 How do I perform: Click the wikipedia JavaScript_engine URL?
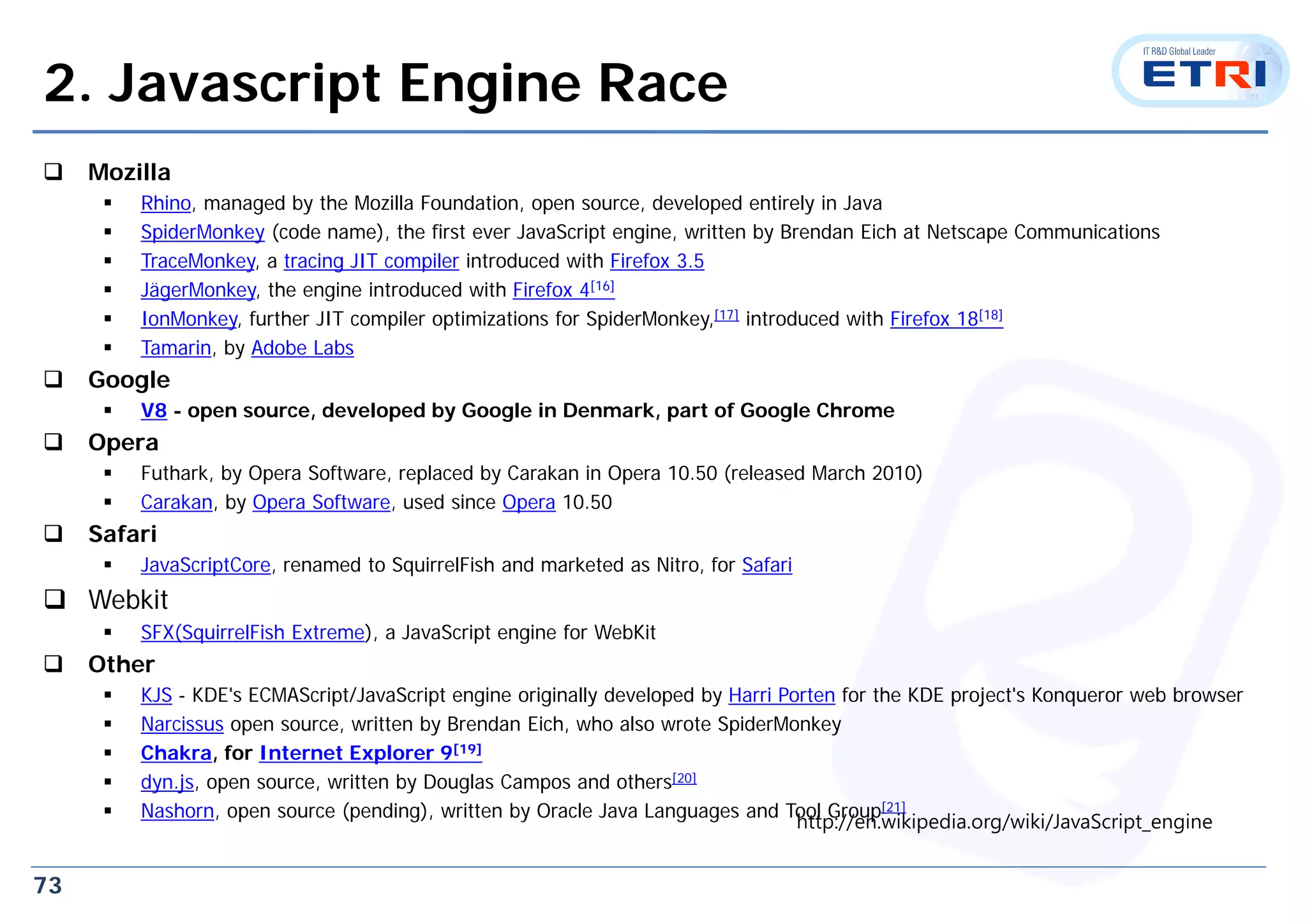point(1005,822)
